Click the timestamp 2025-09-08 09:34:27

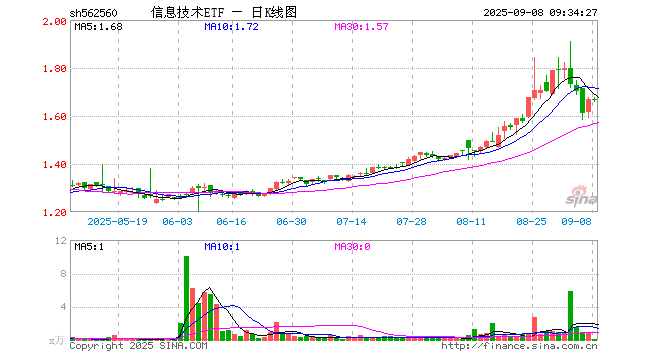pos(540,13)
